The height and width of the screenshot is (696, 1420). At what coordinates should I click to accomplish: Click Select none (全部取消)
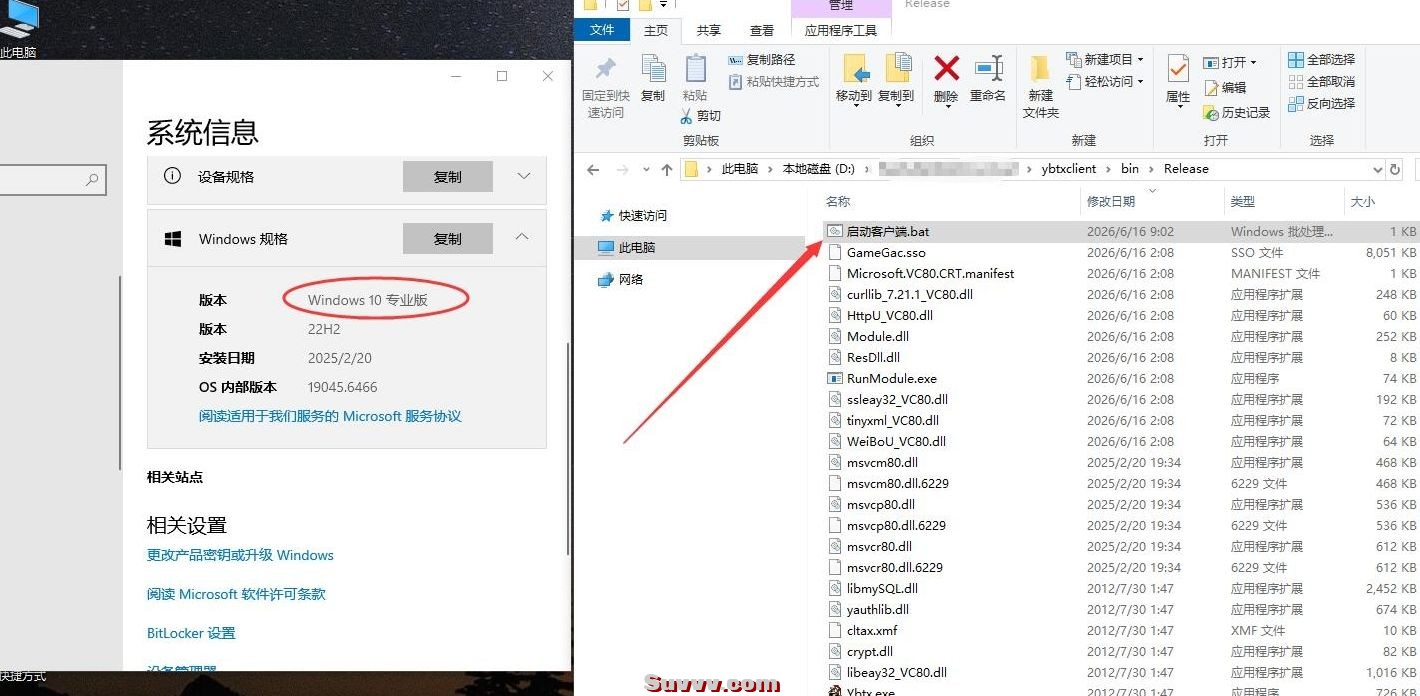tap(1322, 82)
